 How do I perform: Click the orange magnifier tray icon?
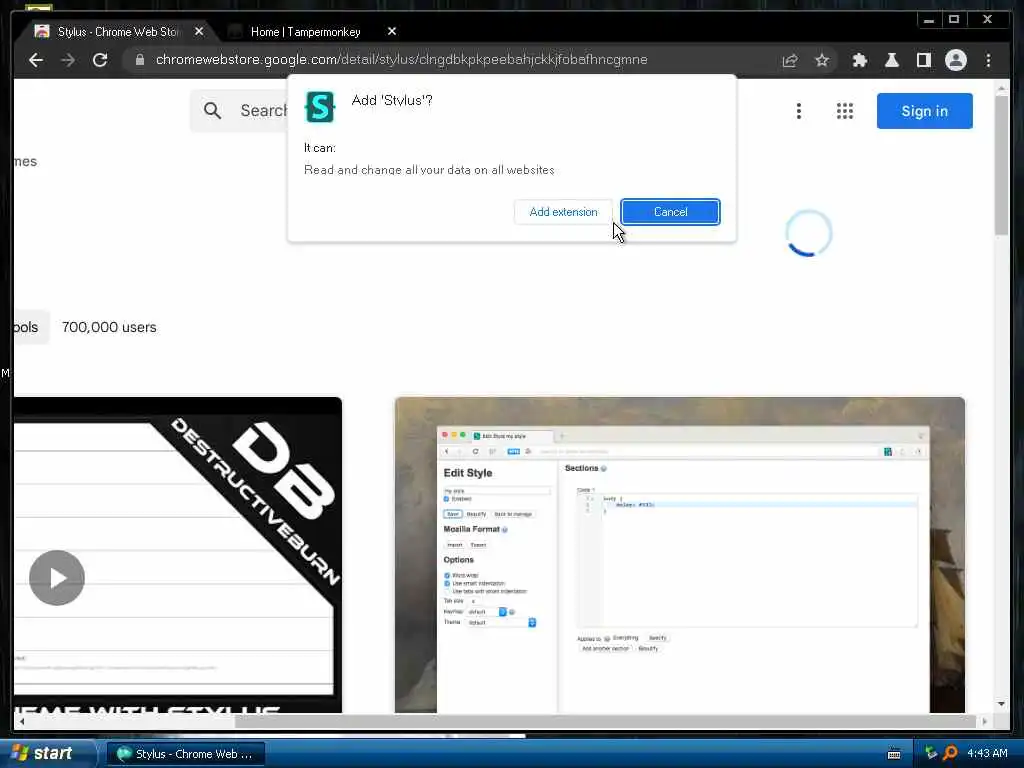click(x=950, y=754)
